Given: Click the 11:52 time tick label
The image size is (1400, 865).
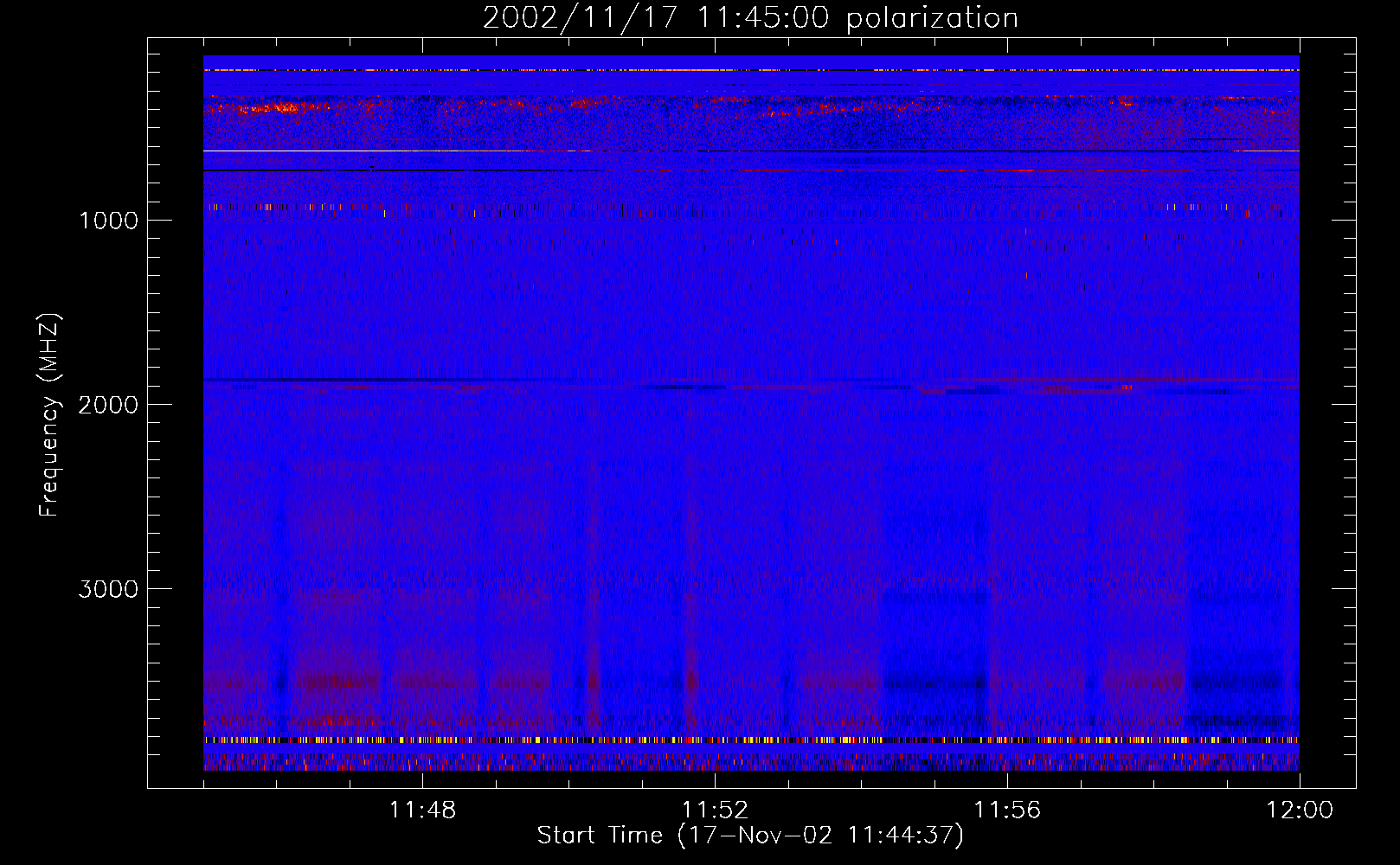Looking at the screenshot, I should pos(715,811).
